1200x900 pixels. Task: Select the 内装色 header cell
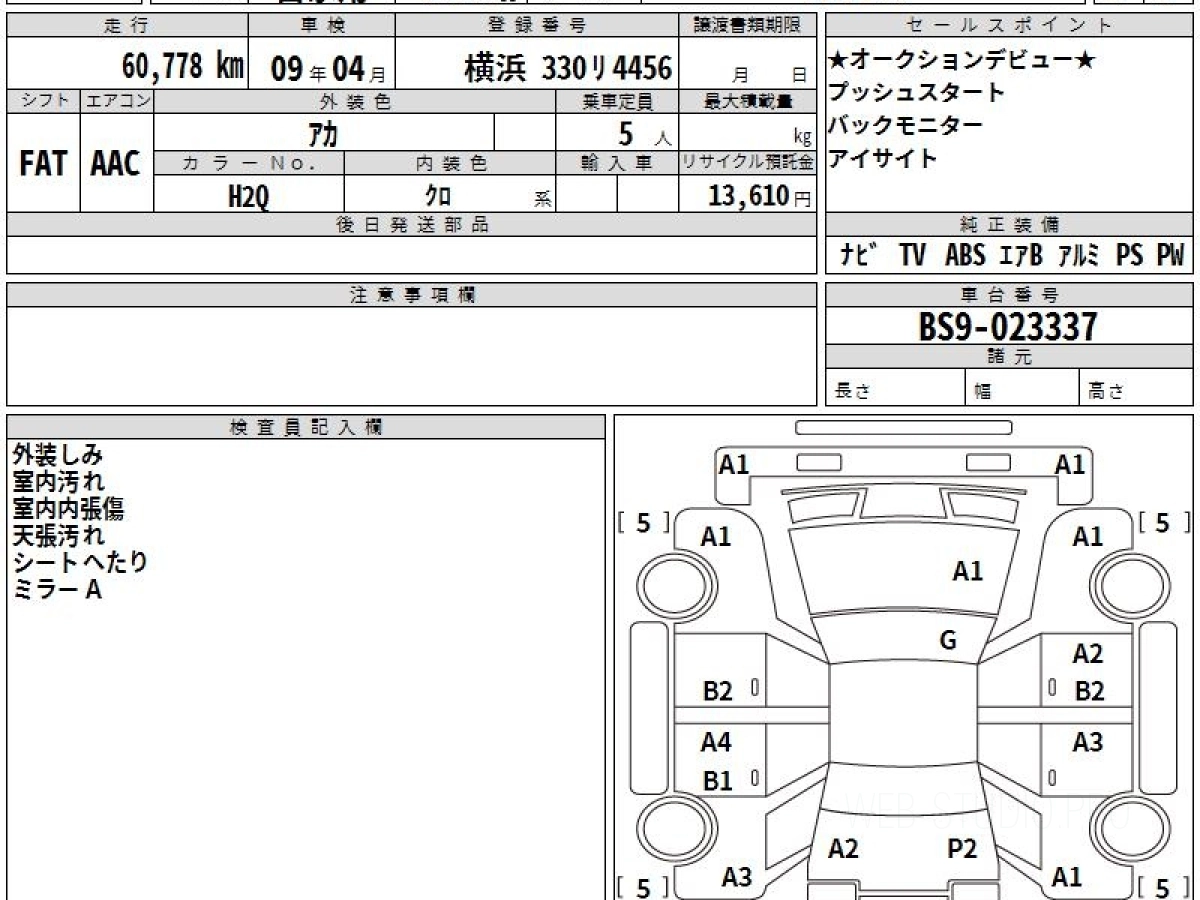(x=451, y=163)
